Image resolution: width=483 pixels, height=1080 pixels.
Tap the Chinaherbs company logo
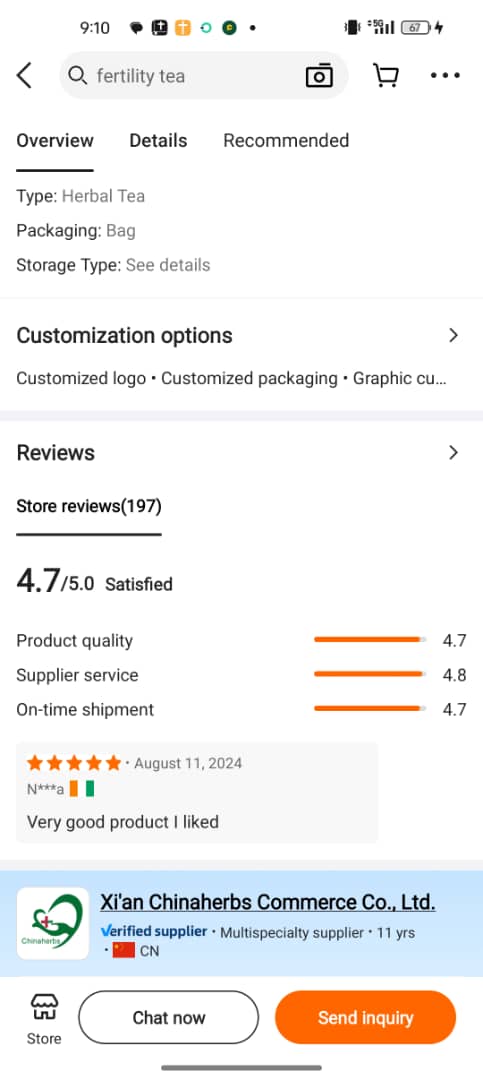(53, 923)
